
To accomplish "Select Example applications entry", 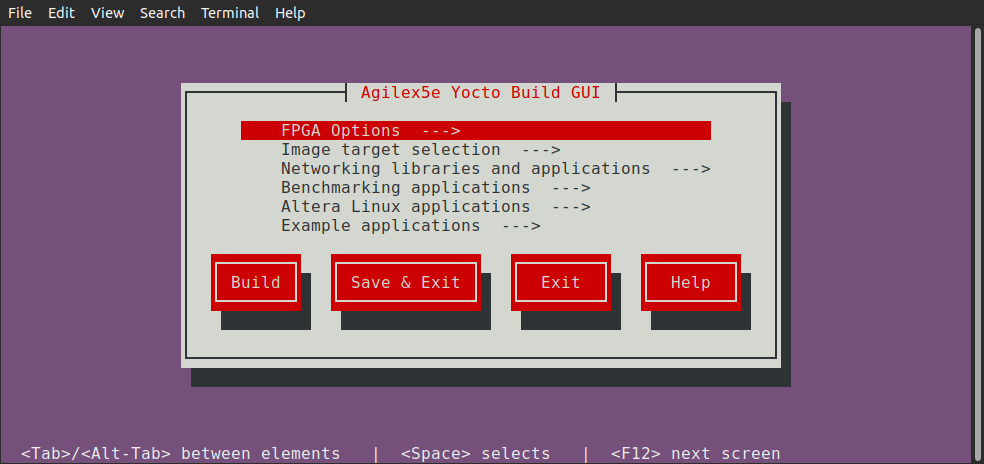I will [x=380, y=226].
